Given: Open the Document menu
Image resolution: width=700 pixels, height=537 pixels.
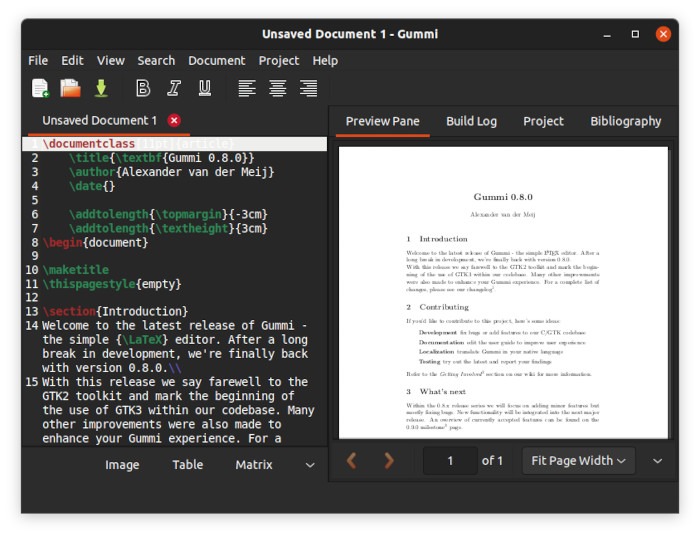Looking at the screenshot, I should coord(217,60).
